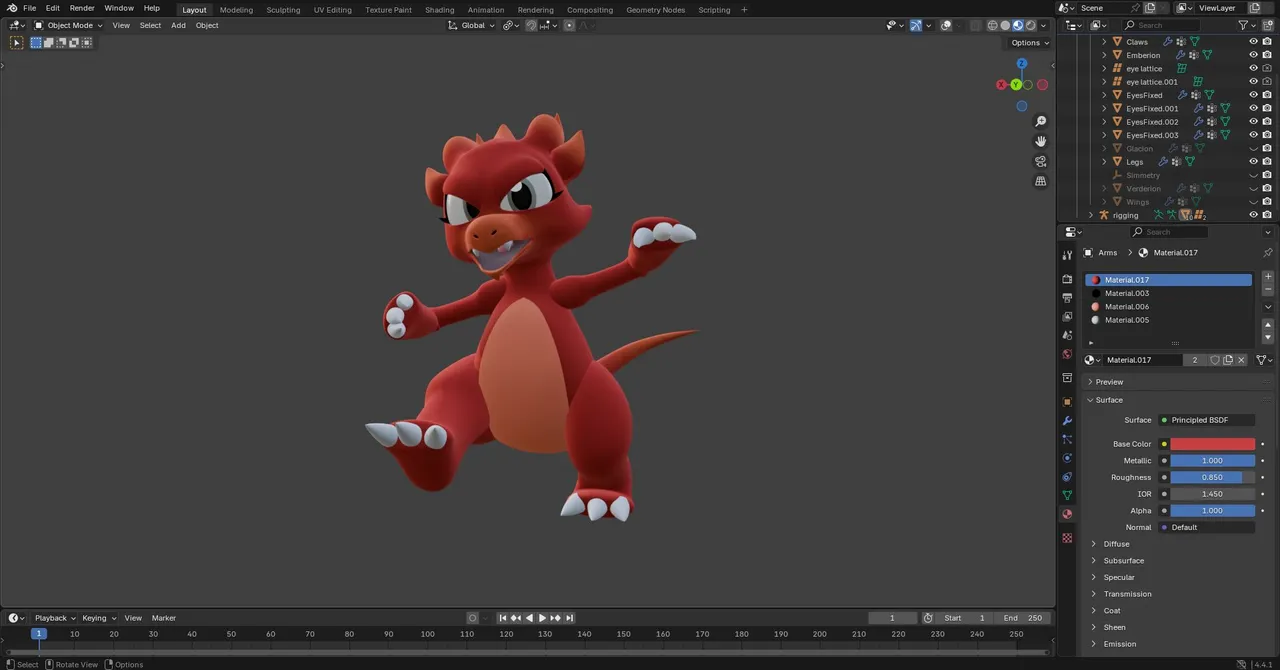
Task: Hide the Claws object in viewport
Action: pos(1253,42)
